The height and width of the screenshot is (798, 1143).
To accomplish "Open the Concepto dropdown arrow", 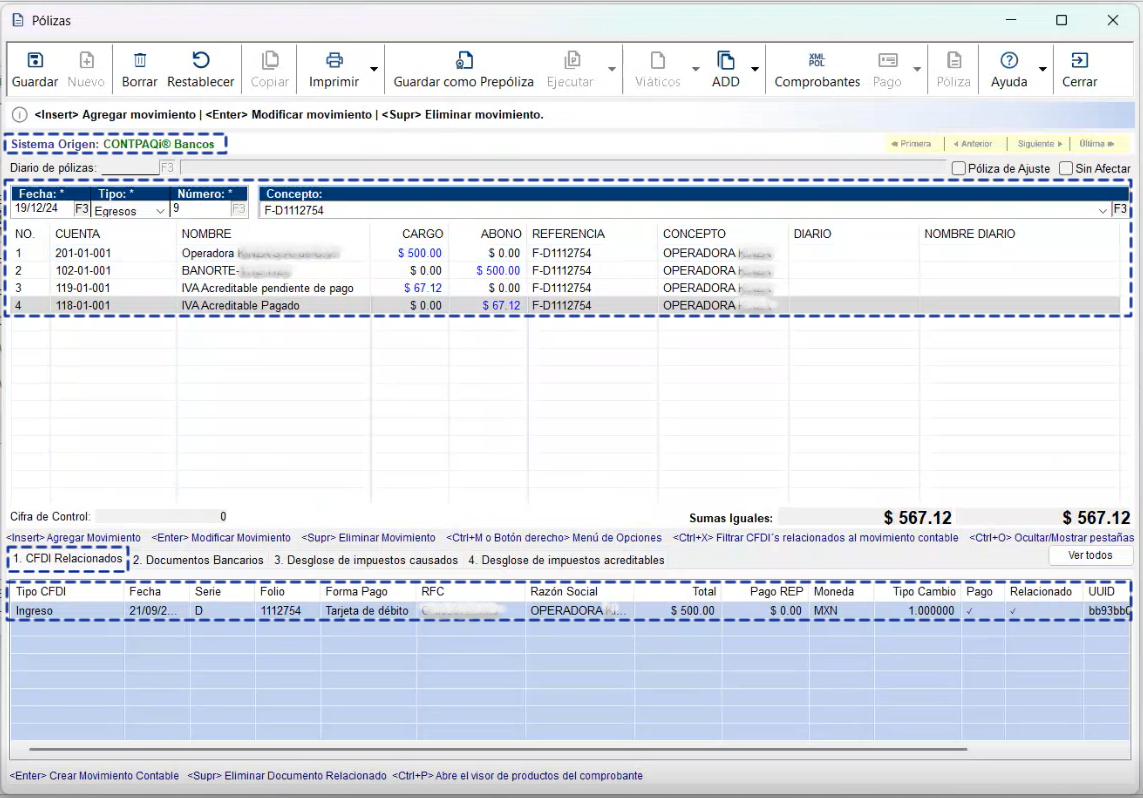I will click(1103, 211).
